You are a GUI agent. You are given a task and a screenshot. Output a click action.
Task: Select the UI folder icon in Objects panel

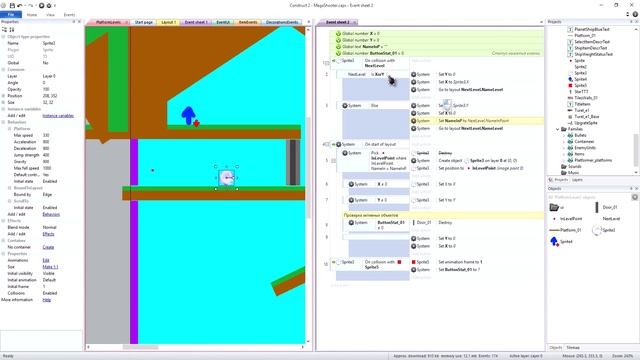coord(554,207)
